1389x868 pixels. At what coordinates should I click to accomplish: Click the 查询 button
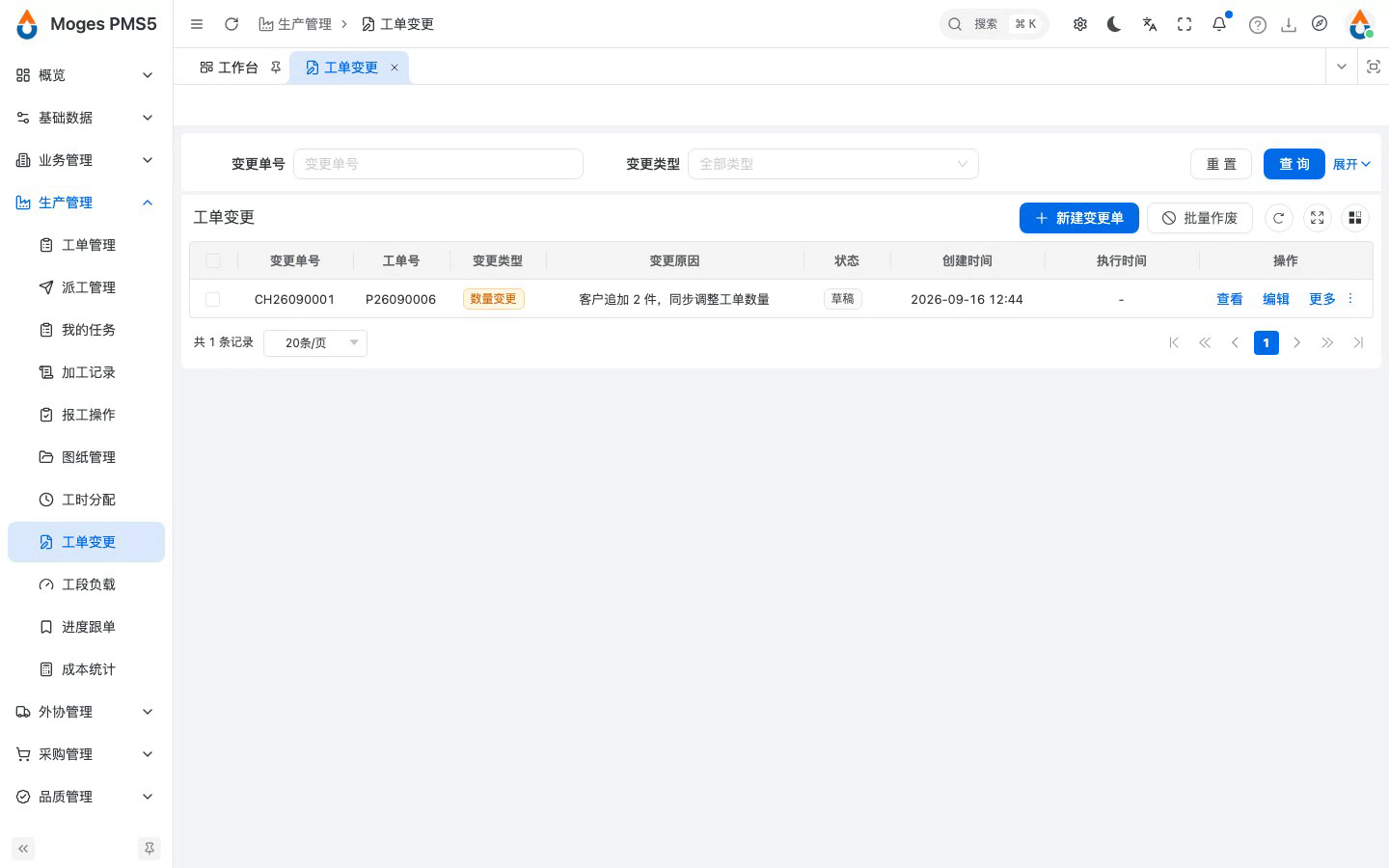pos(1294,164)
